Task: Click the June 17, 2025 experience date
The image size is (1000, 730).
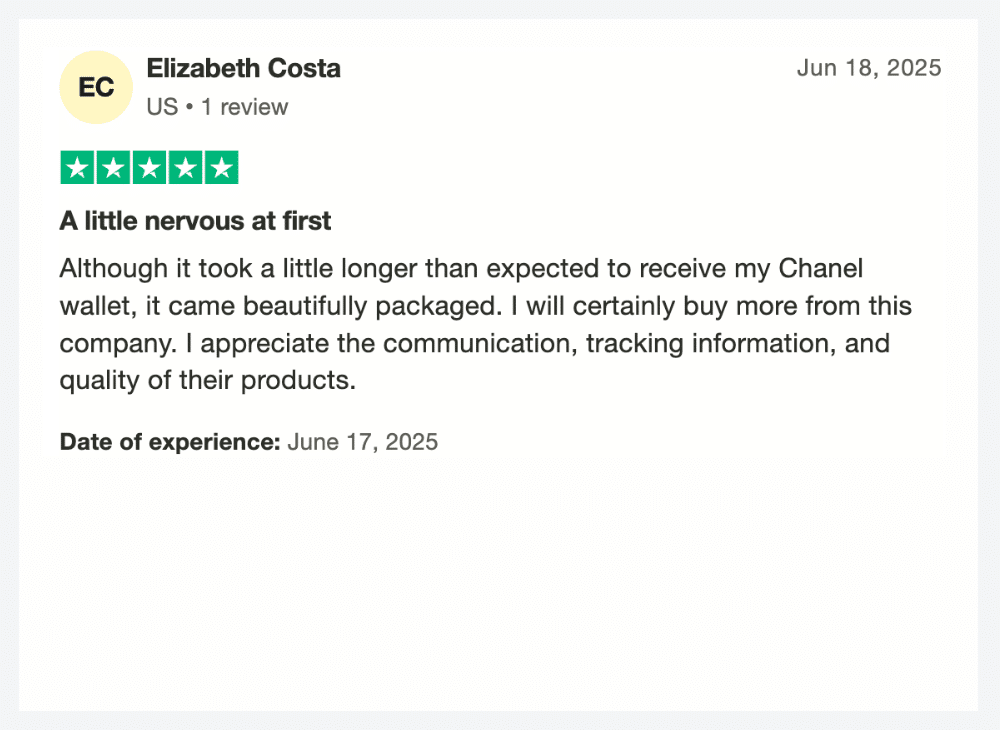Action: pyautogui.click(x=363, y=442)
